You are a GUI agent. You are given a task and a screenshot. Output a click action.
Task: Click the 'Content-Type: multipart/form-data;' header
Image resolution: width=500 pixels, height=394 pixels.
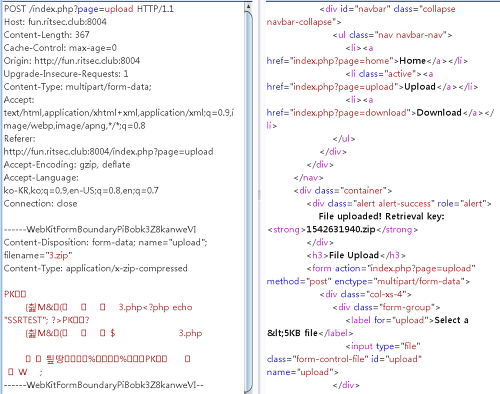coord(78,87)
